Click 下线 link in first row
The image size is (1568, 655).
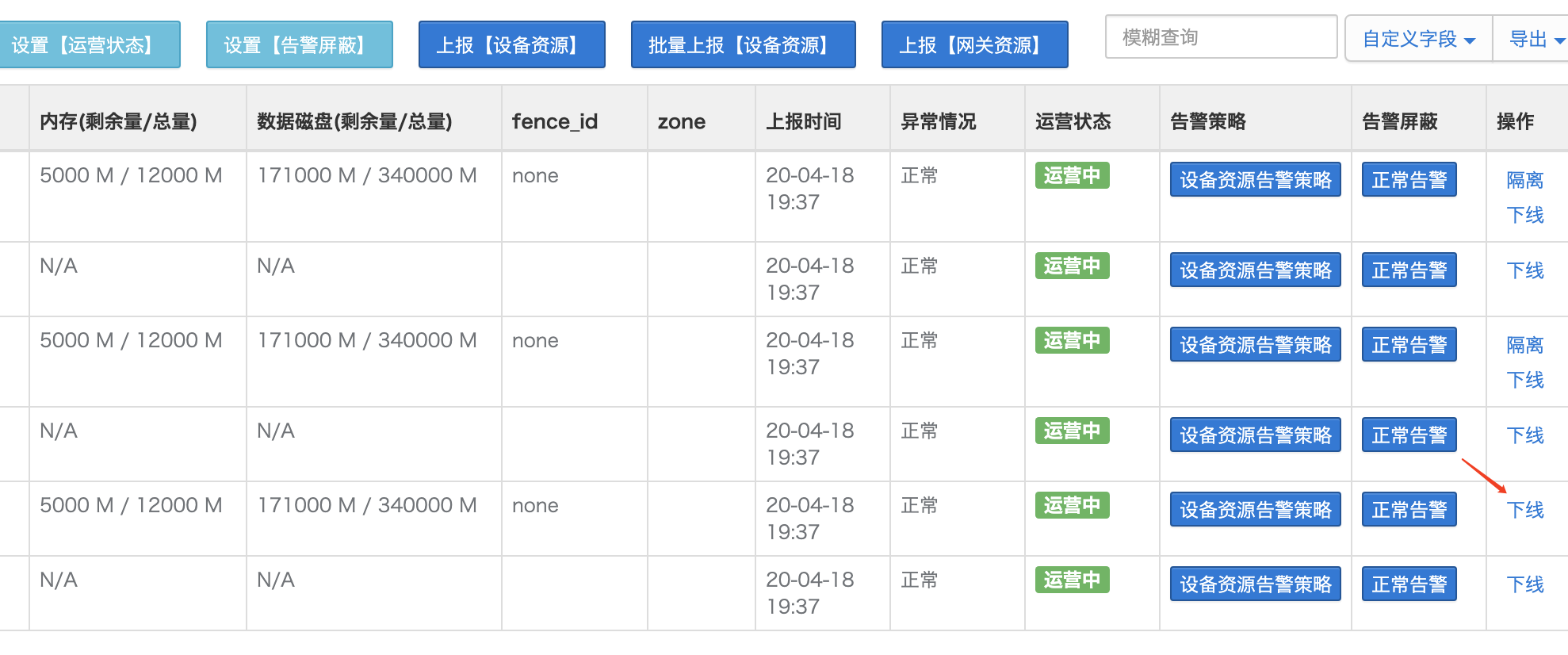1524,215
